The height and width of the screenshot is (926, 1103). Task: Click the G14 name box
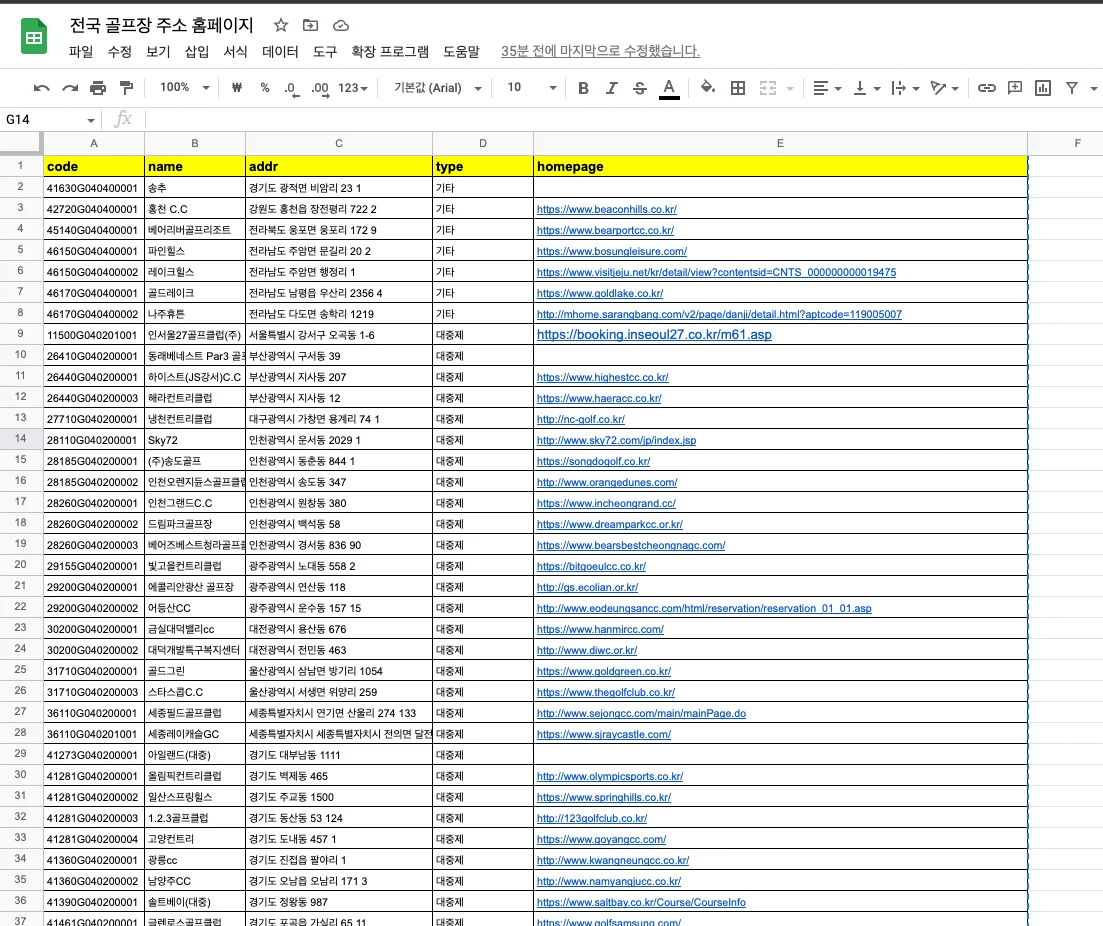(x=42, y=120)
